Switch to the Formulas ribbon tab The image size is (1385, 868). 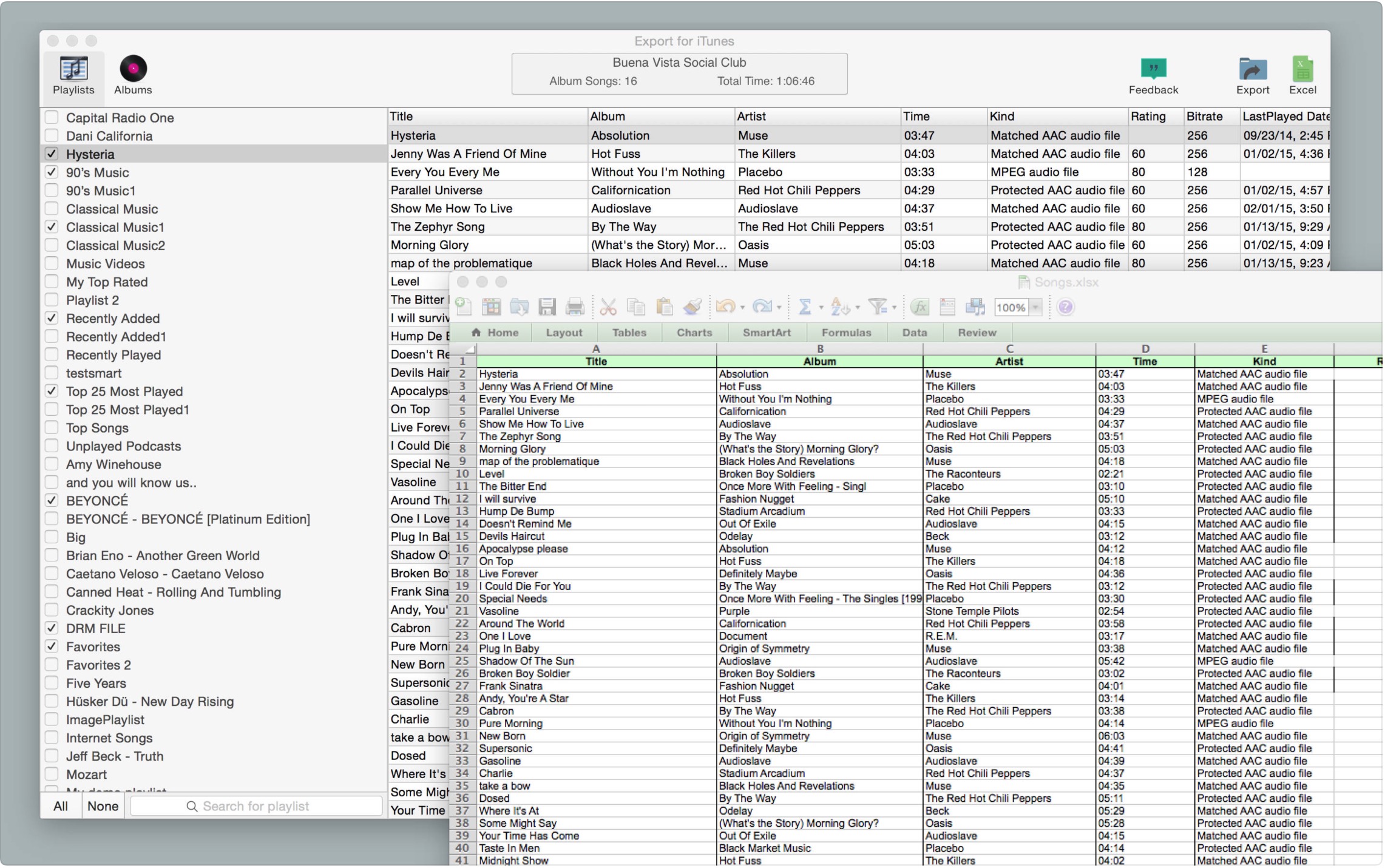[x=845, y=333]
